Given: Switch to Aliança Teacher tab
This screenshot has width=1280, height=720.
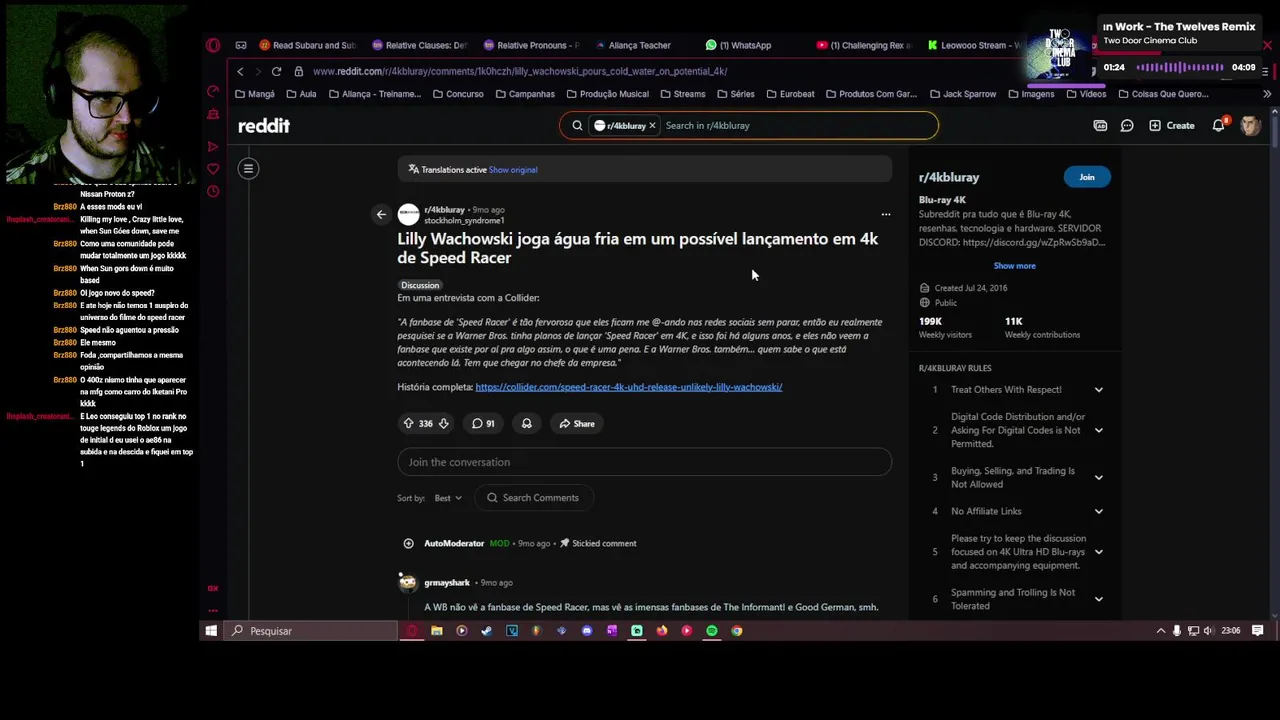Looking at the screenshot, I should [632, 45].
